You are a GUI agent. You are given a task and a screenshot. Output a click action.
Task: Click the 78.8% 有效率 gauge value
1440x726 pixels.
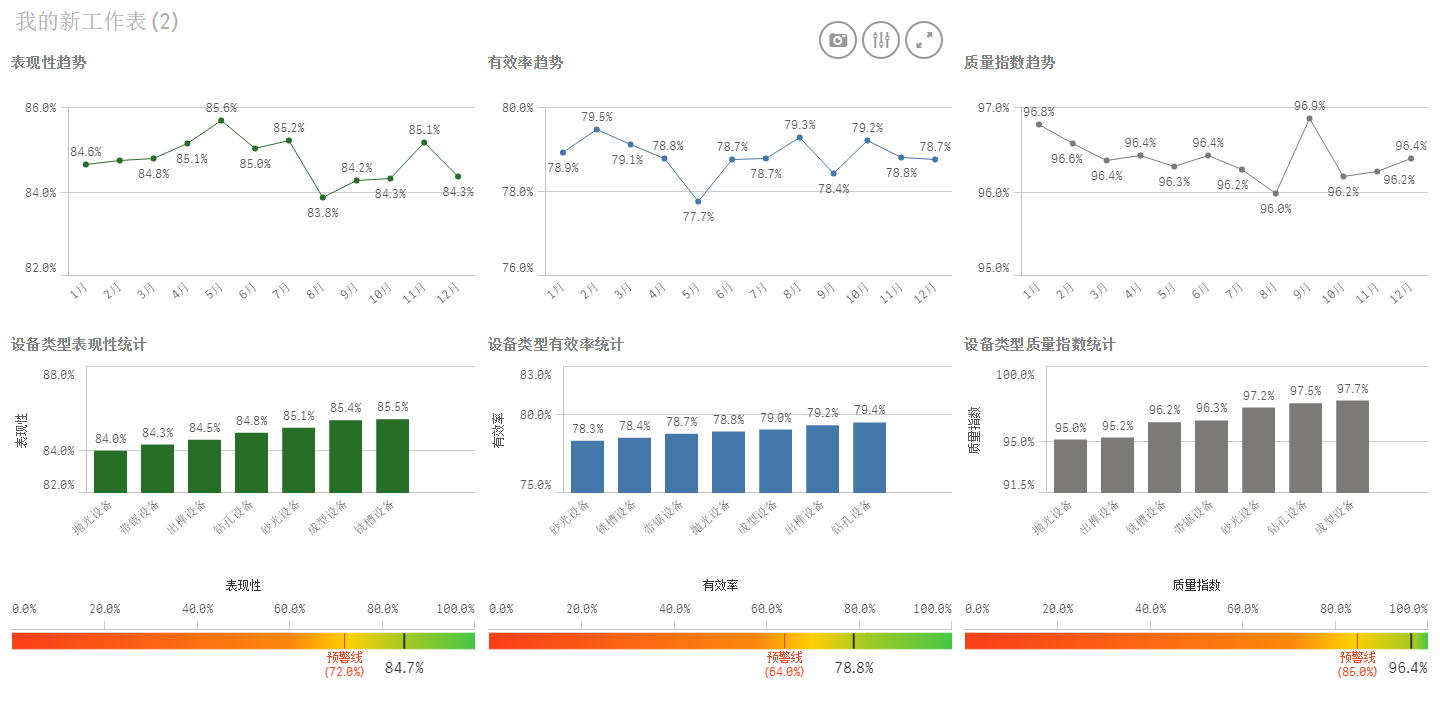(854, 667)
